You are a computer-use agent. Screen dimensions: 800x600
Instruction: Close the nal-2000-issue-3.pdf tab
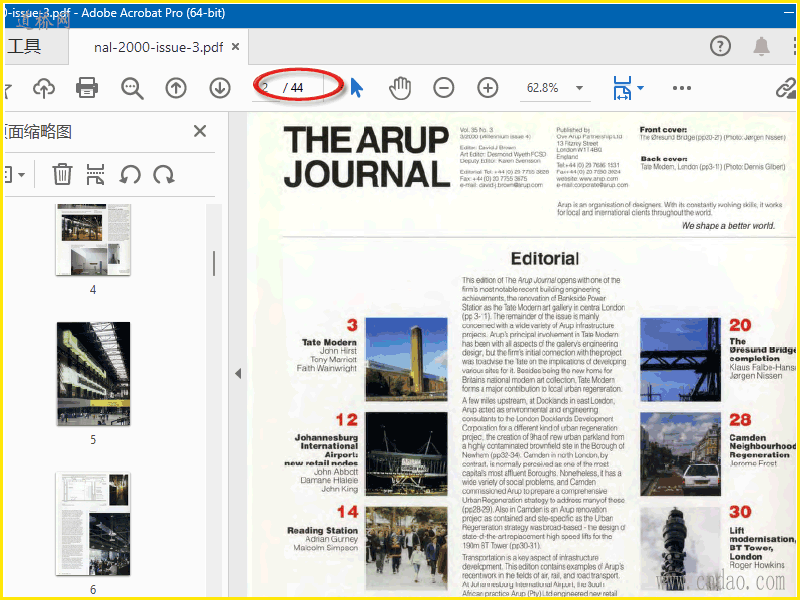pyautogui.click(x=236, y=46)
